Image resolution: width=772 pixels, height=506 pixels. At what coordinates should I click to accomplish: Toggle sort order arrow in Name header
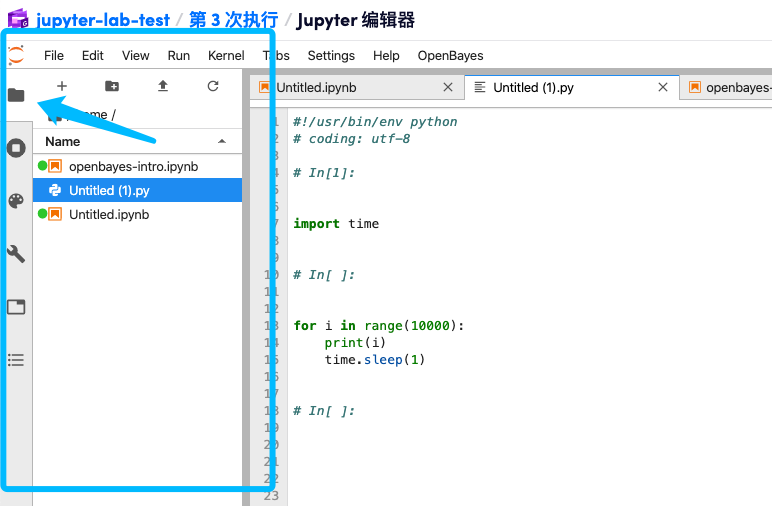(222, 142)
